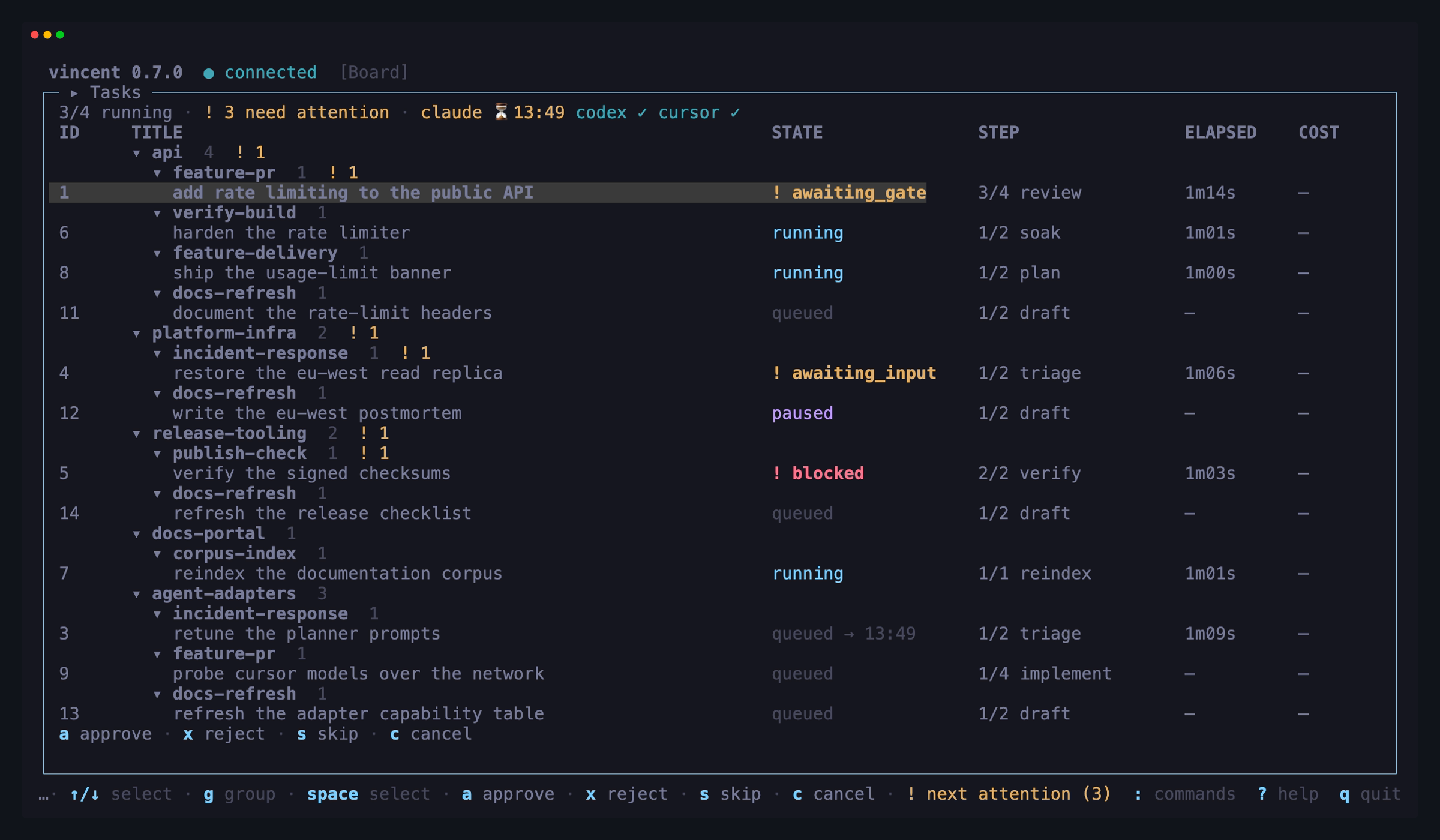Click the attention mark beside awaiting_input
Viewport: 1440px width, 840px height.
776,373
